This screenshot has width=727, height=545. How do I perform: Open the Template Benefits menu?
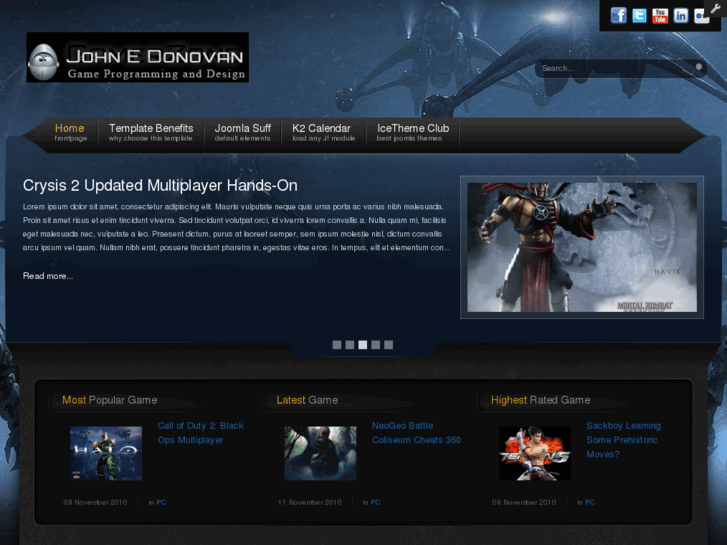[x=151, y=132]
